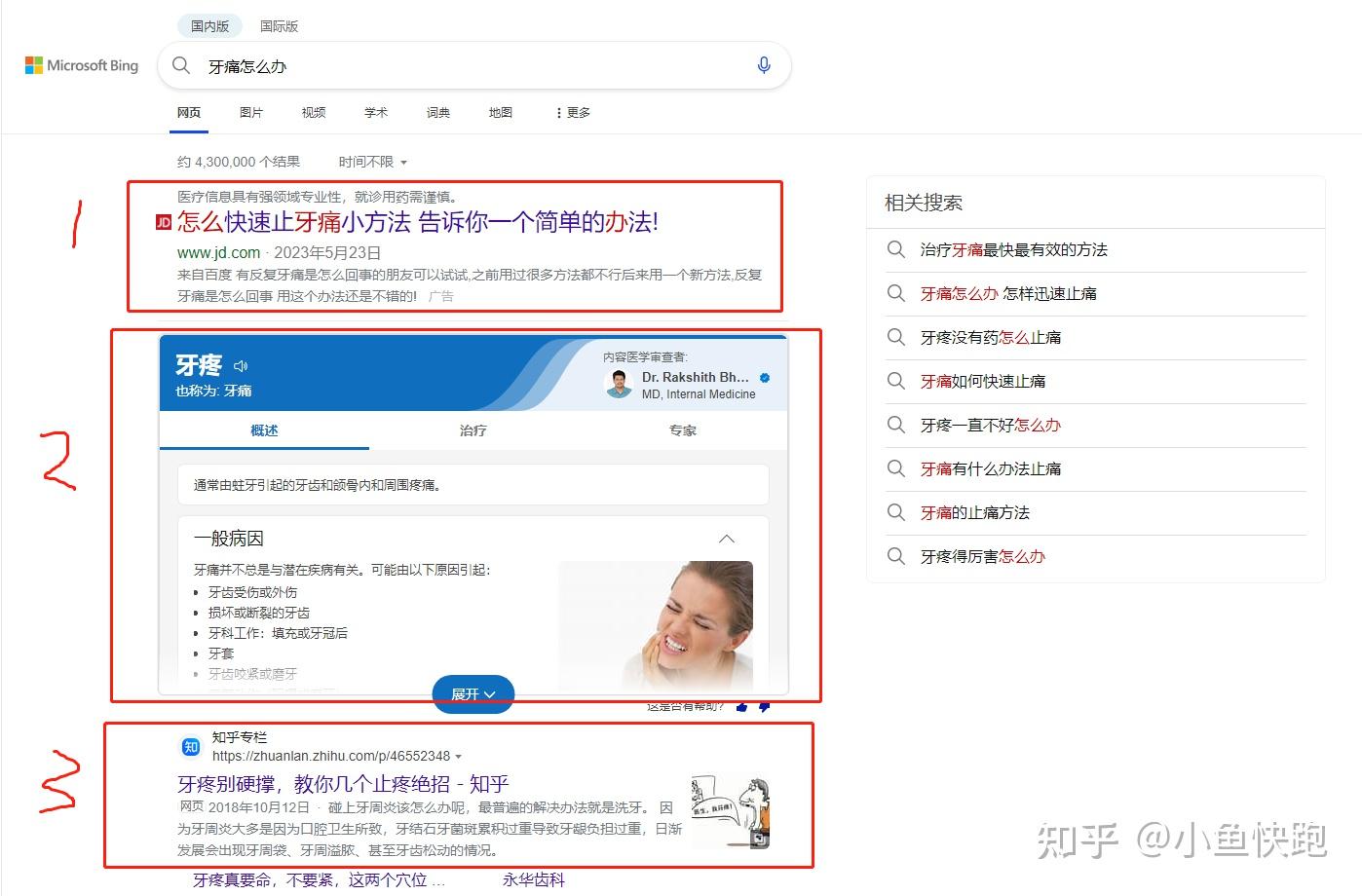Click the search magnifier icon in search box
The height and width of the screenshot is (896, 1362).
[180, 65]
